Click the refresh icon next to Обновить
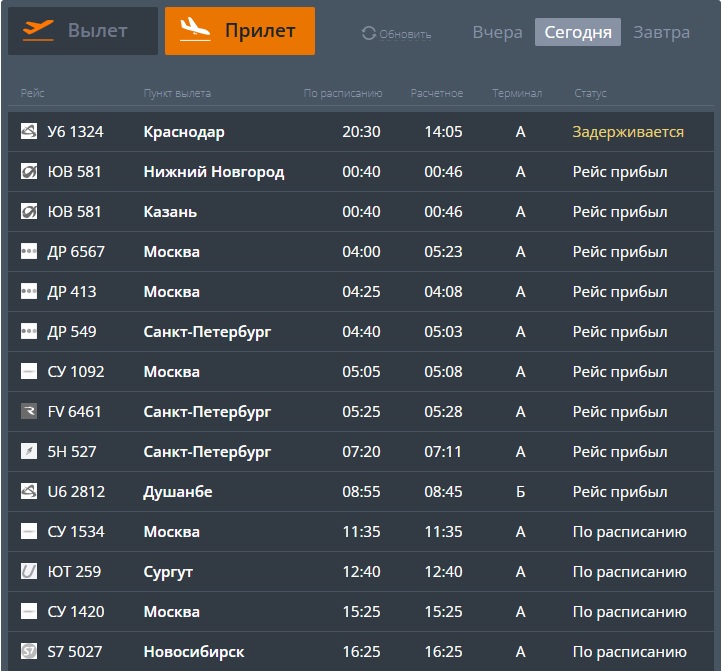 [x=369, y=34]
